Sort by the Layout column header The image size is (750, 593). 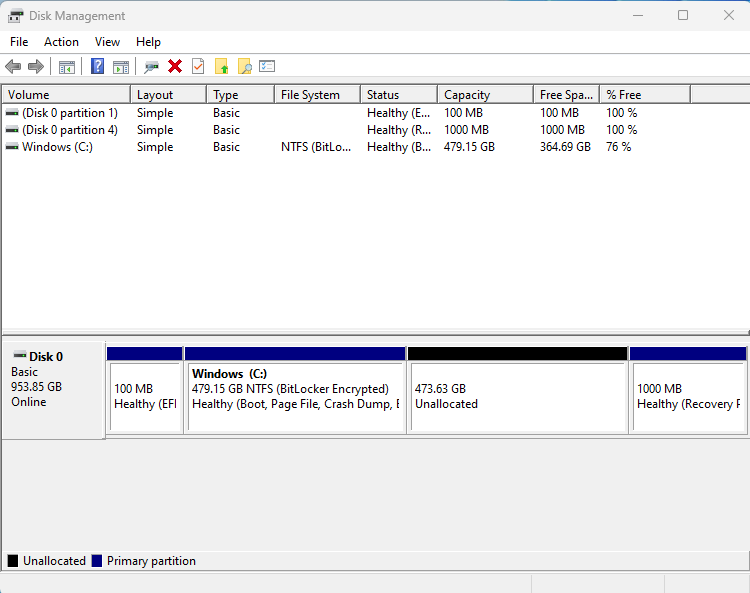(x=168, y=95)
